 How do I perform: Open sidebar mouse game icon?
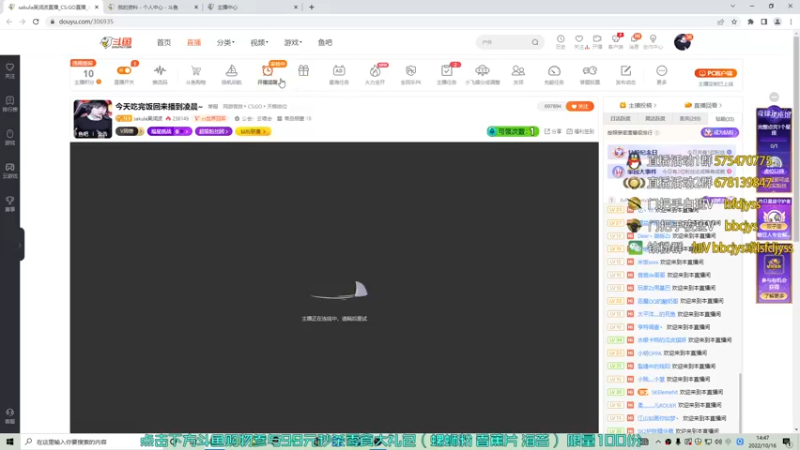pyautogui.click(x=10, y=137)
